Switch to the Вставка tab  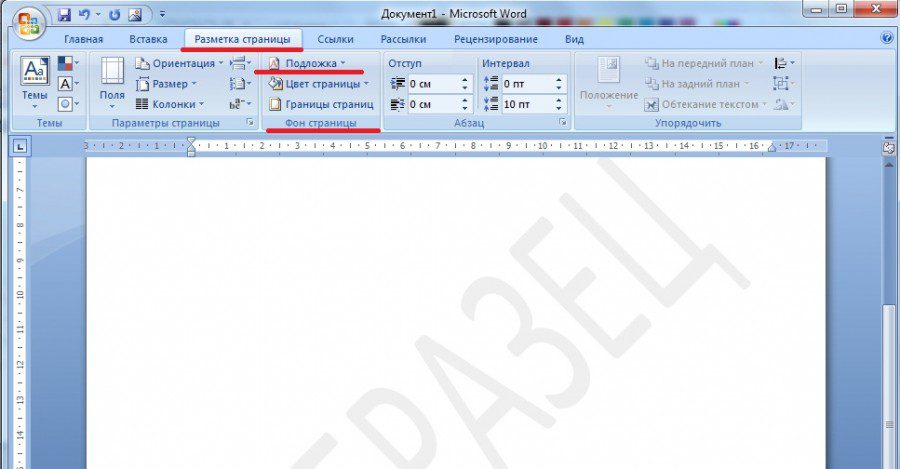(x=148, y=39)
